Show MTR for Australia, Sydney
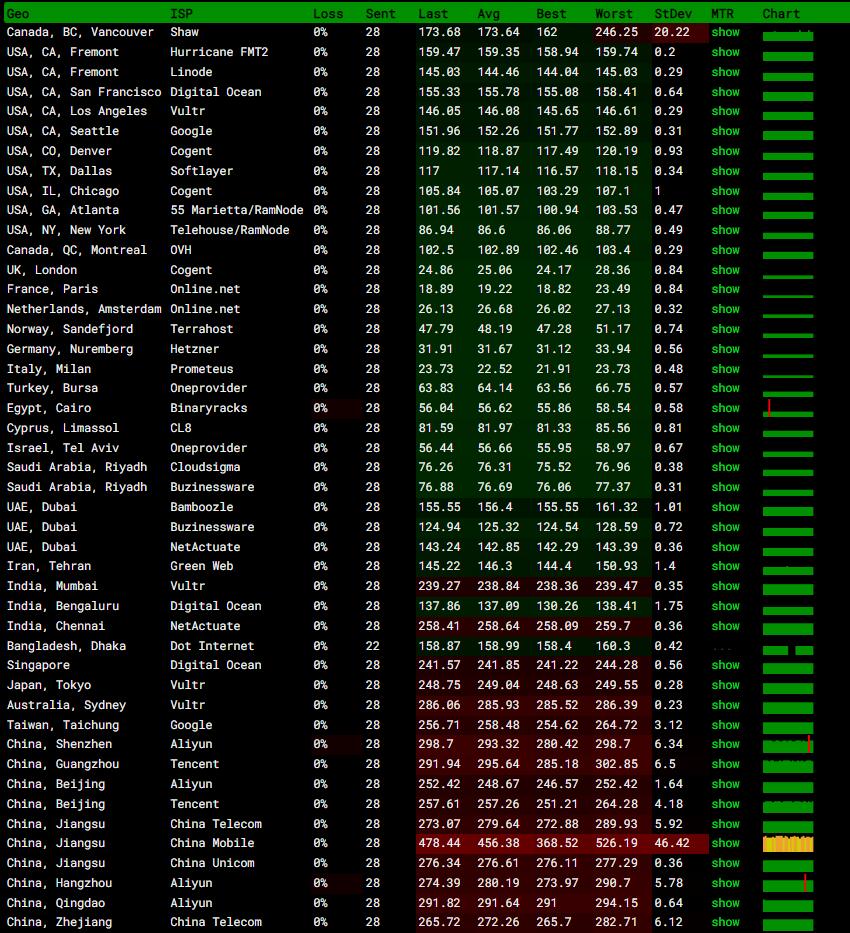The image size is (850, 933). point(725,705)
